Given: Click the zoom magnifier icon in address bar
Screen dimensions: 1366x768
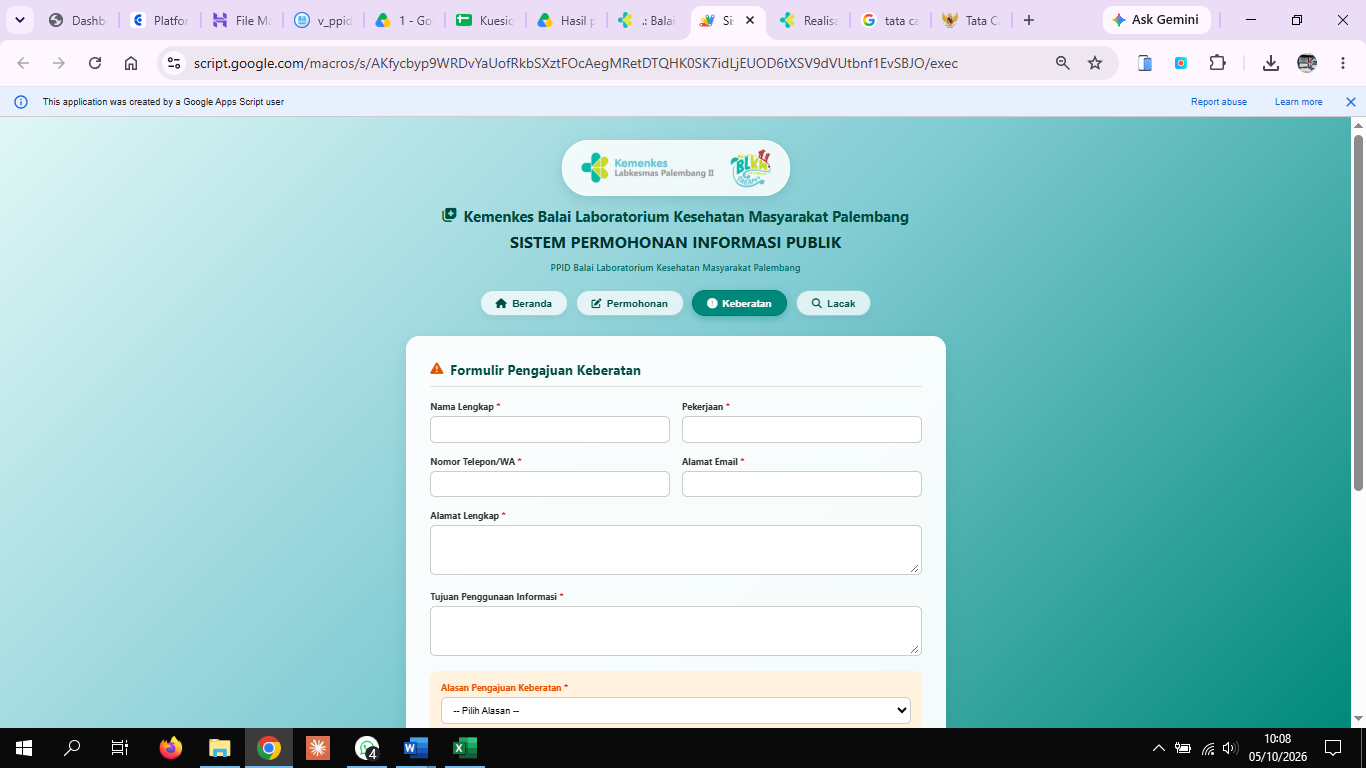Looking at the screenshot, I should (x=1063, y=63).
